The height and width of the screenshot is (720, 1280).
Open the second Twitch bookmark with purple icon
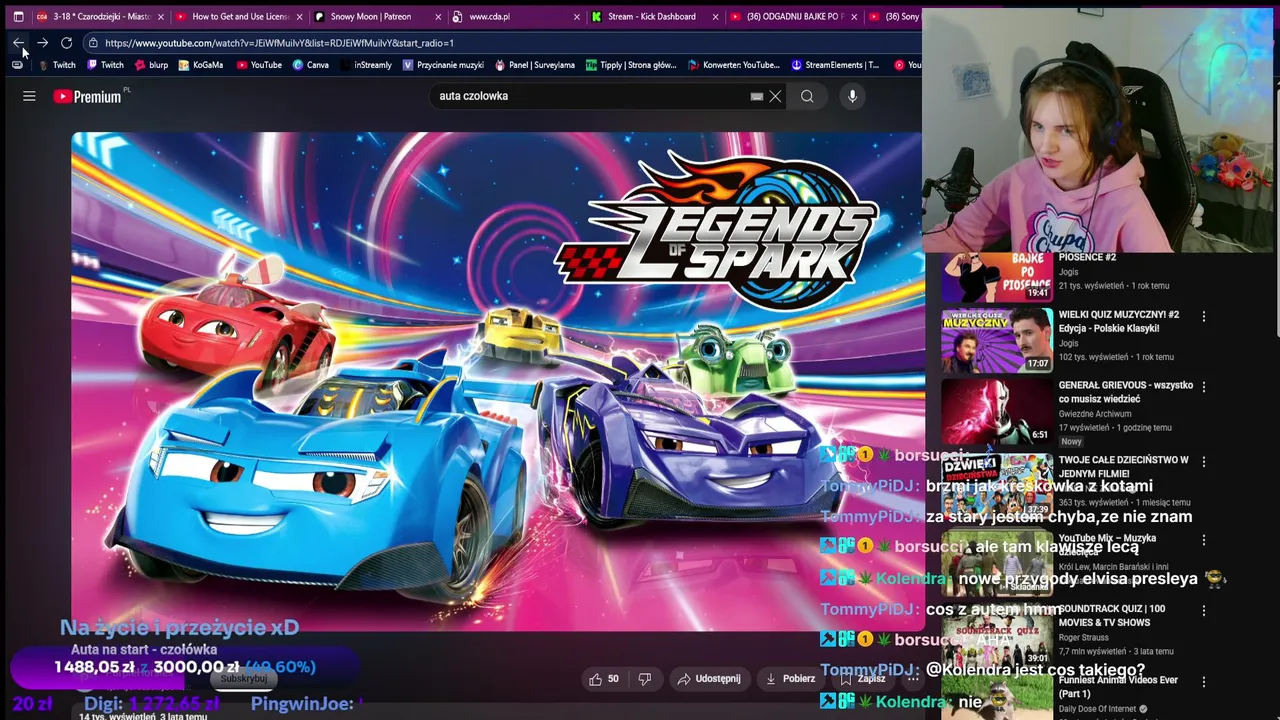105,65
